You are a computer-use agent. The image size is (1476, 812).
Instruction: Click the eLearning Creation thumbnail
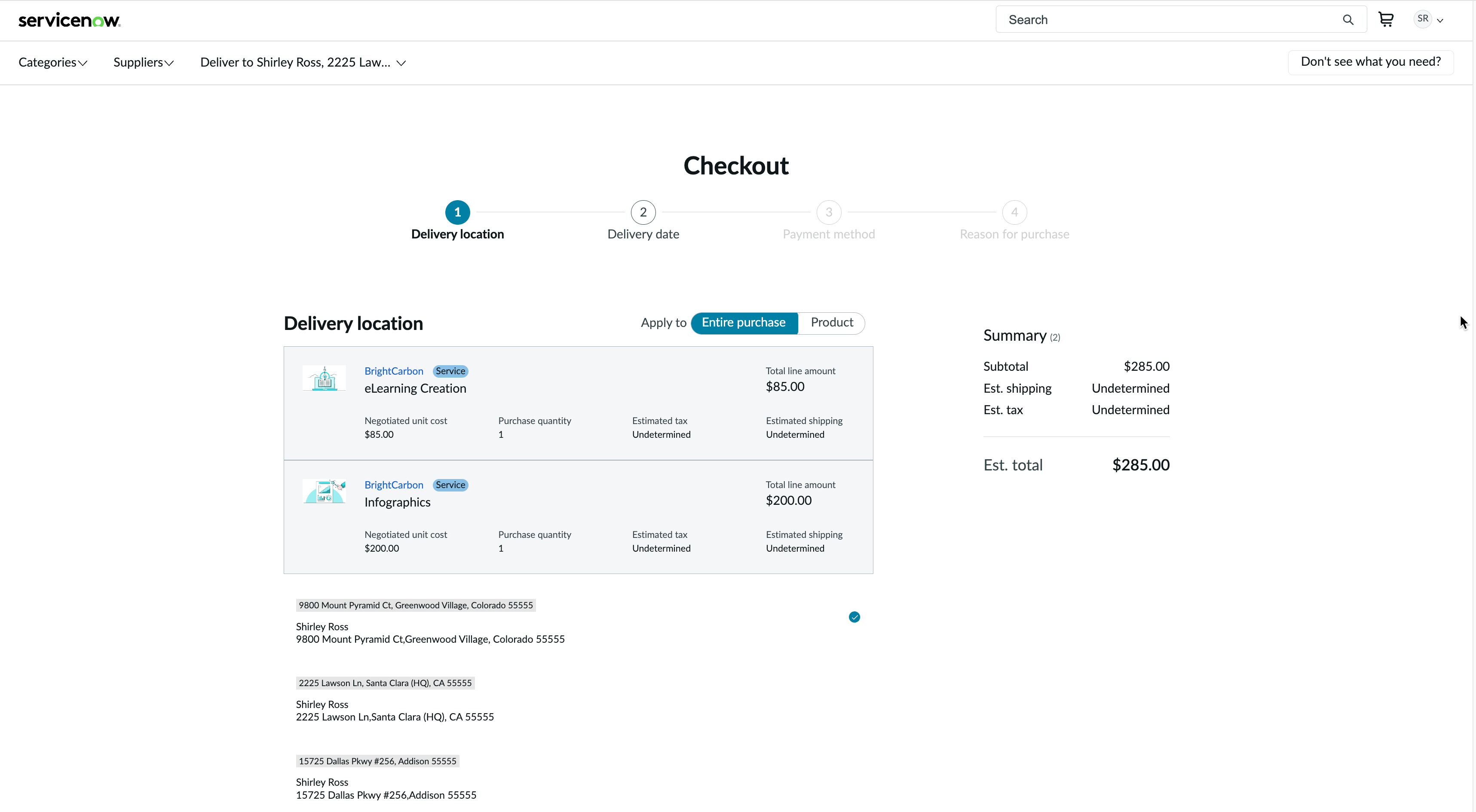(x=325, y=378)
